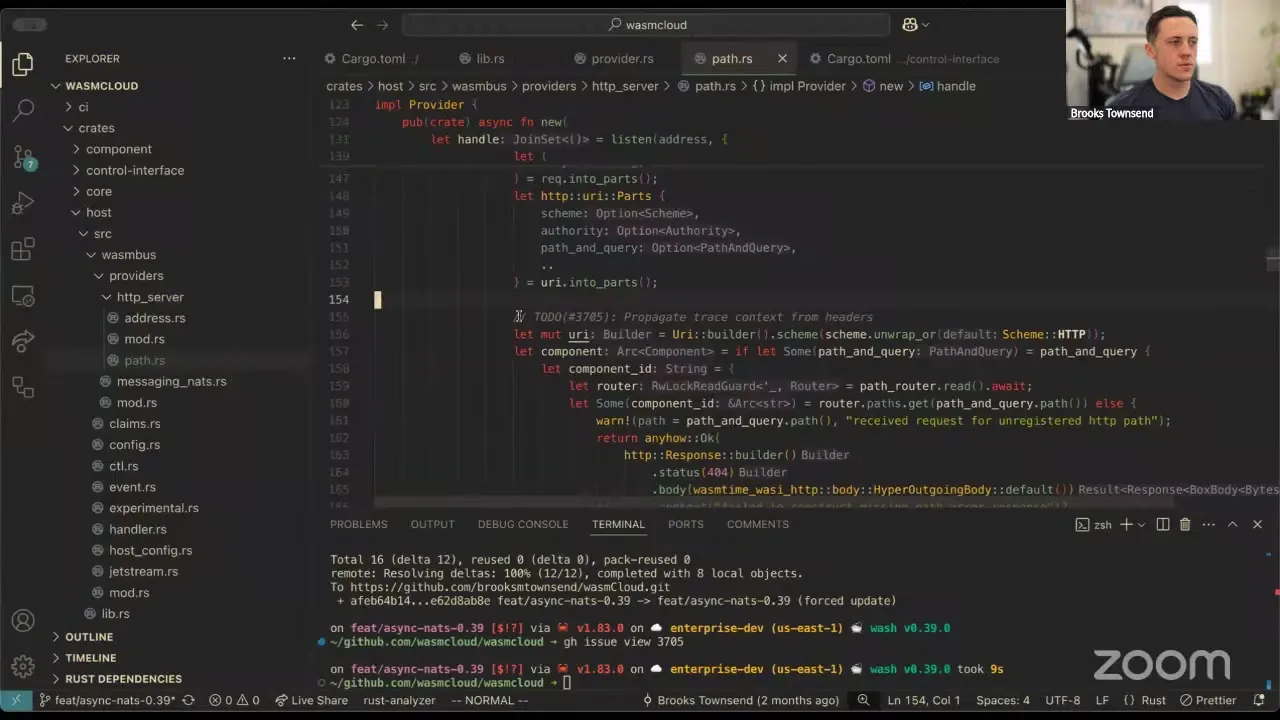This screenshot has width=1280, height=720.
Task: Open the Live Share activity bar view
Action: pyautogui.click(x=22, y=341)
